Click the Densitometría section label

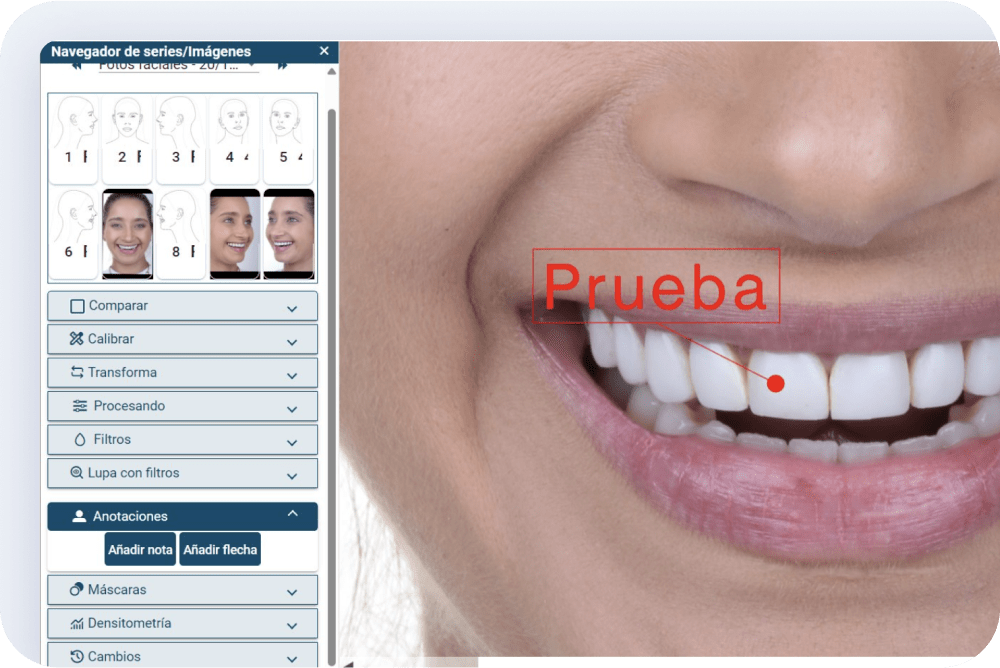(x=129, y=623)
